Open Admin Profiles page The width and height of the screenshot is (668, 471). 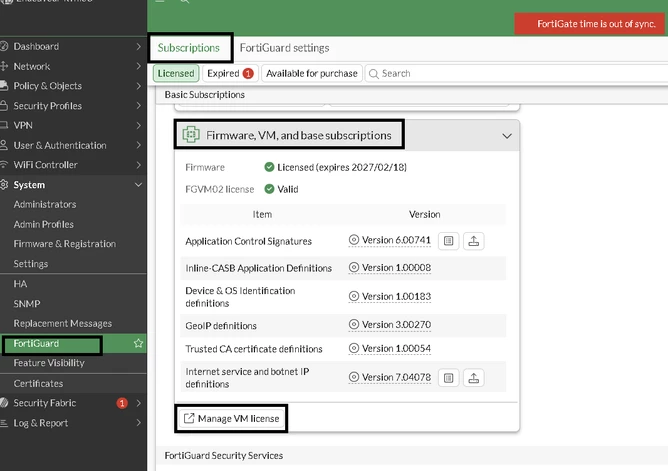43,224
